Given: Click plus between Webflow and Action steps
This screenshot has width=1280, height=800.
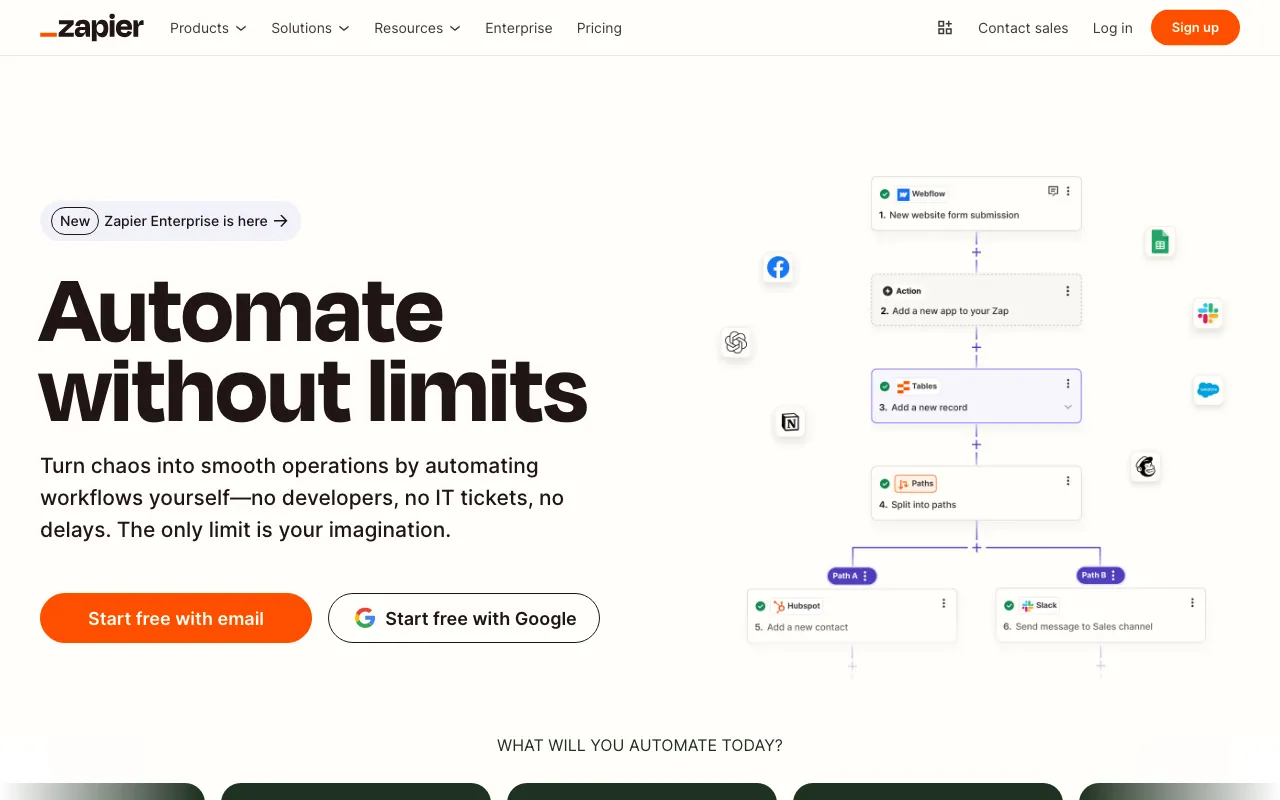Looking at the screenshot, I should 976,252.
